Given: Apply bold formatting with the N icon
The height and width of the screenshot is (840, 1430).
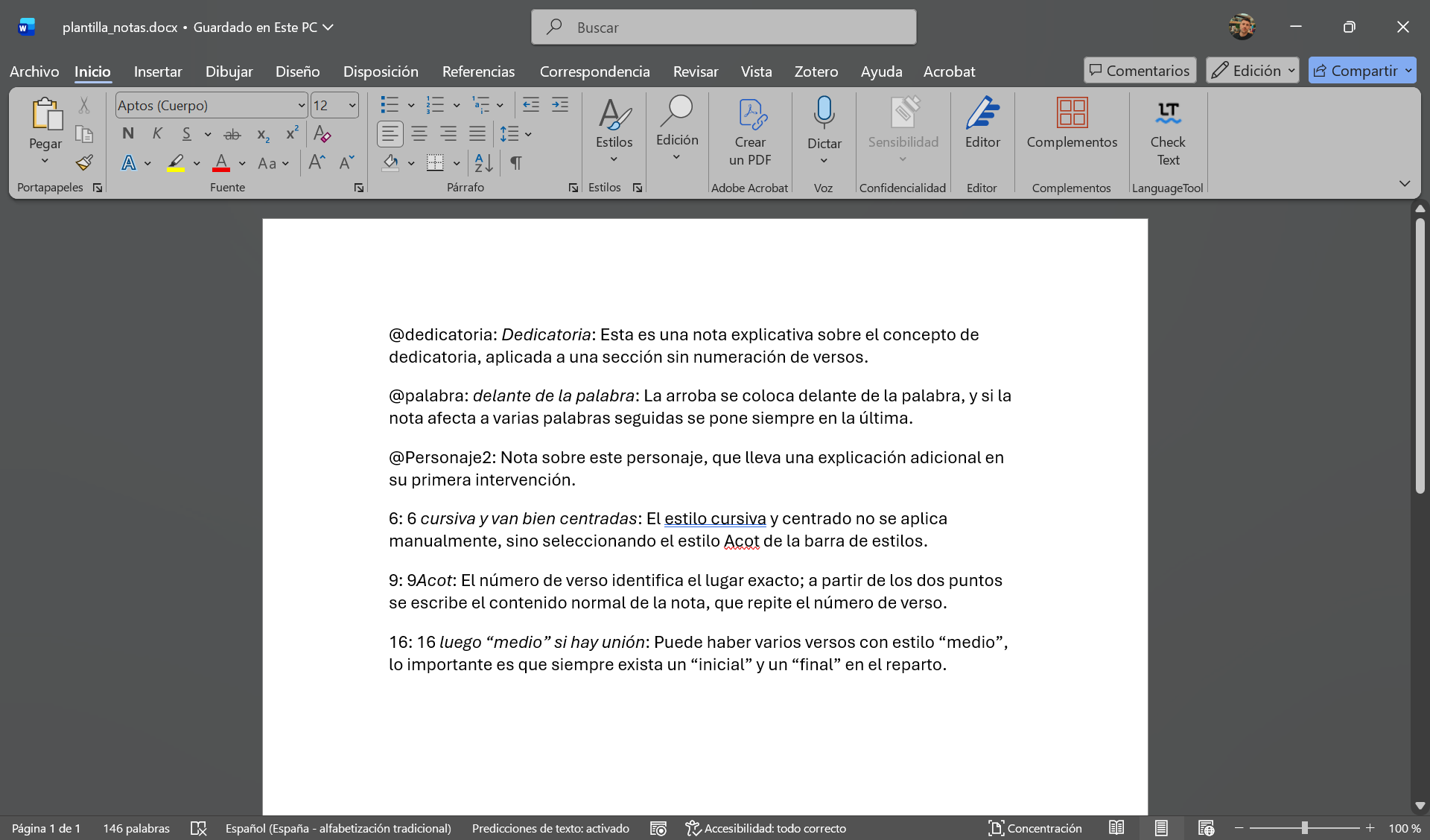Looking at the screenshot, I should tap(127, 134).
